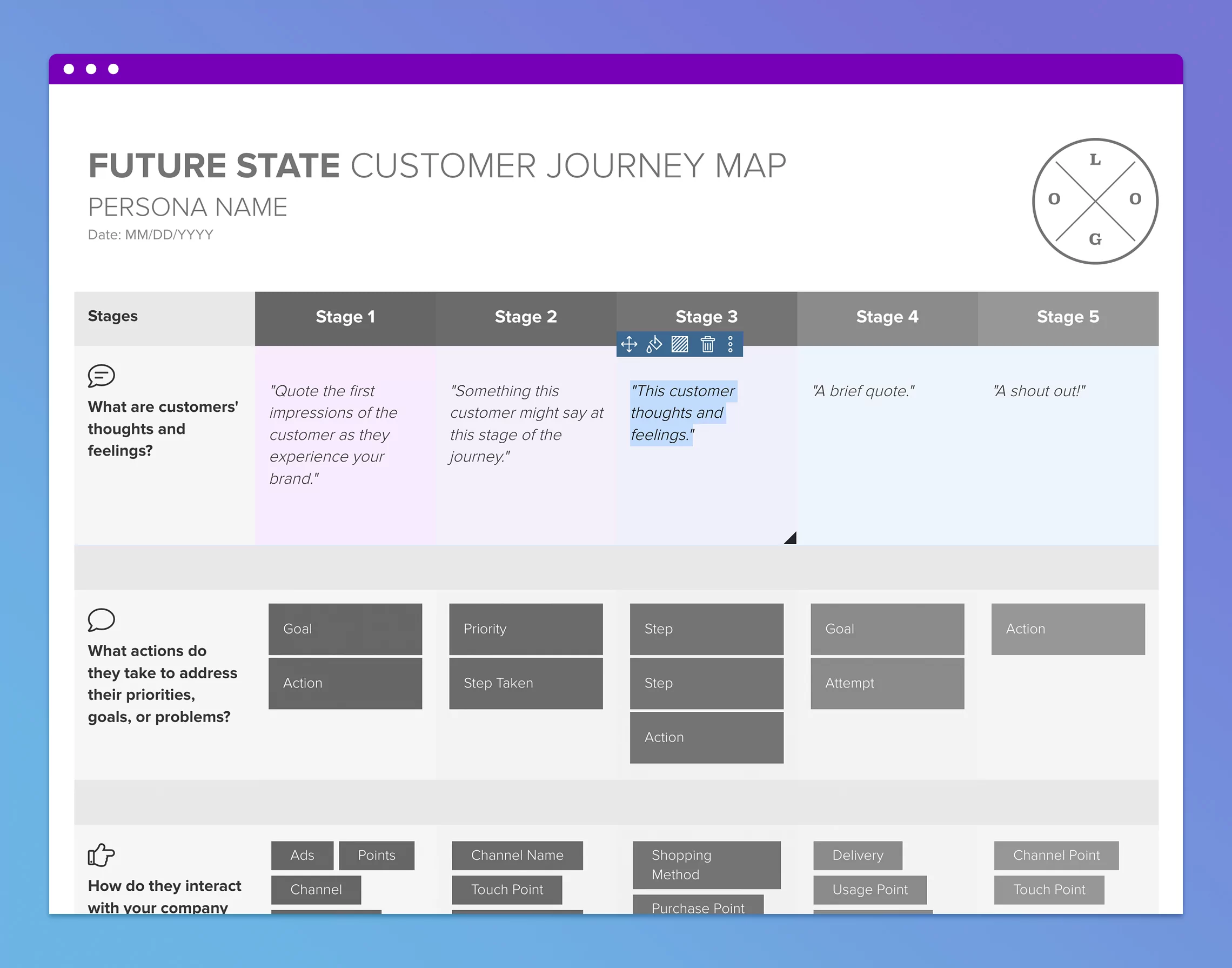1232x968 pixels.
Task: Open the three-dot options menu on Stage 3
Action: (731, 344)
